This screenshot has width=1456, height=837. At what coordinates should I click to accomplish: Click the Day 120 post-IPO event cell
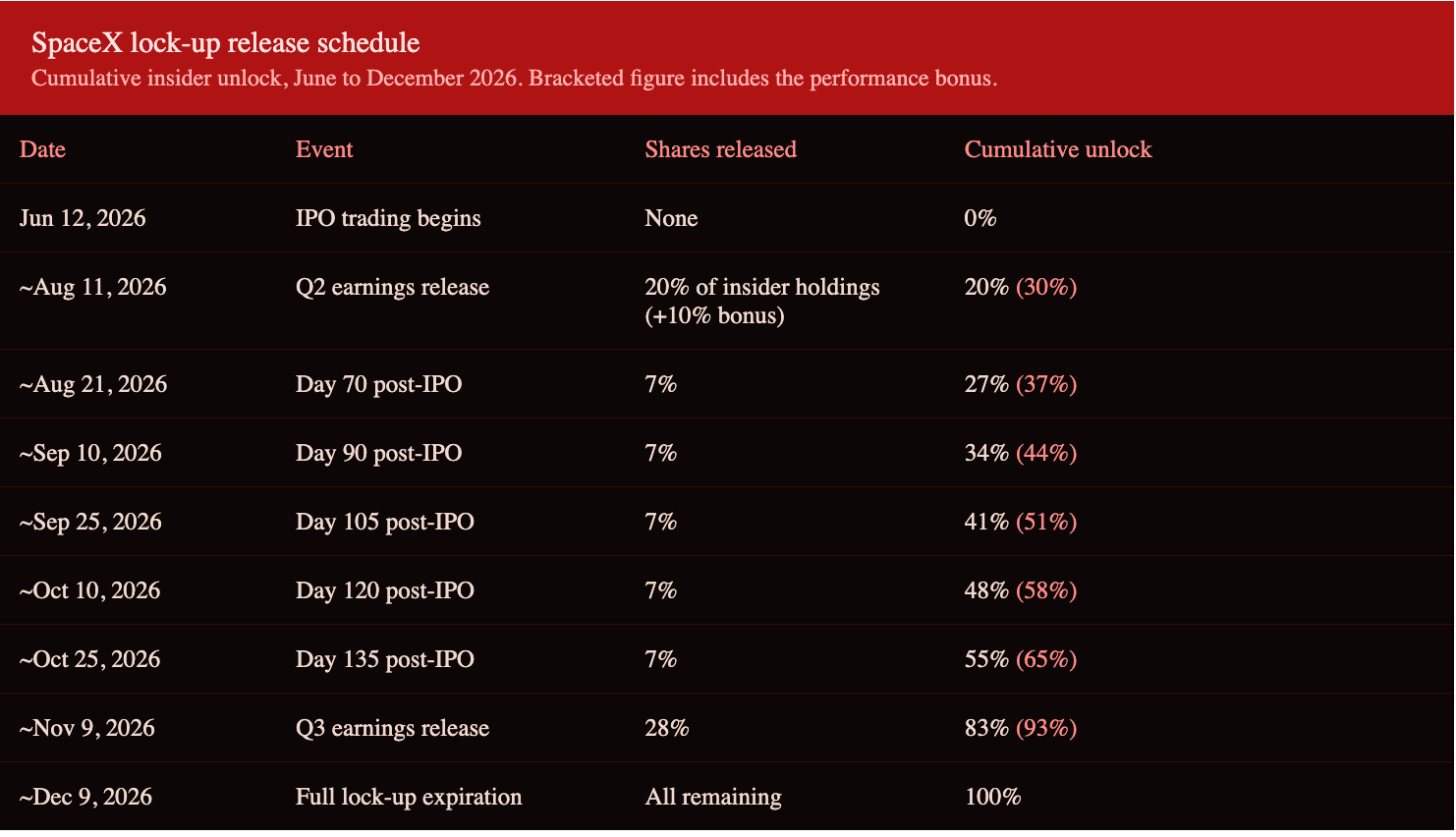(385, 590)
